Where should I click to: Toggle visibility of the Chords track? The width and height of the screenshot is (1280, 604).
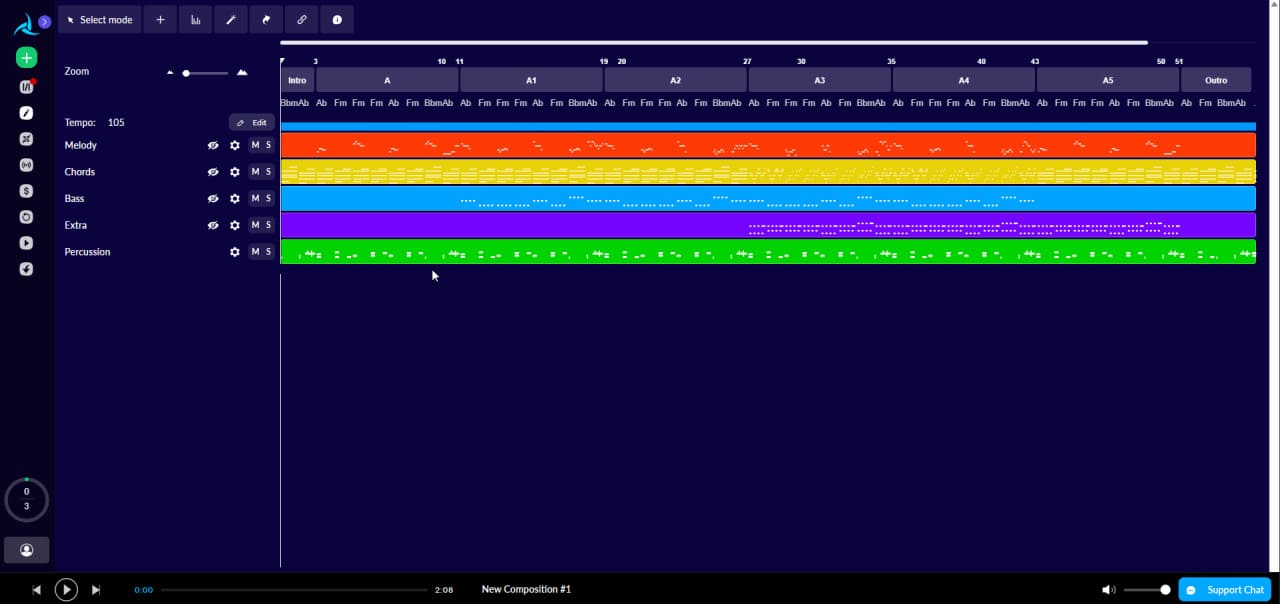pyautogui.click(x=213, y=172)
